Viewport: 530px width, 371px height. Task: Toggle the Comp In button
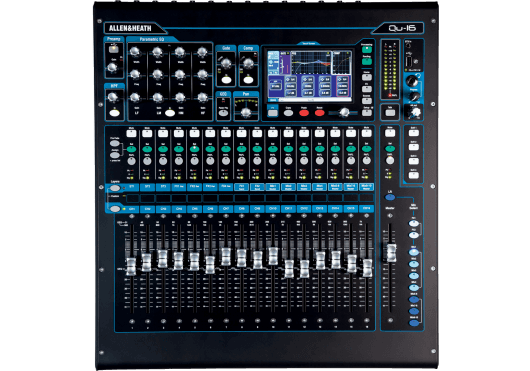click(x=248, y=80)
